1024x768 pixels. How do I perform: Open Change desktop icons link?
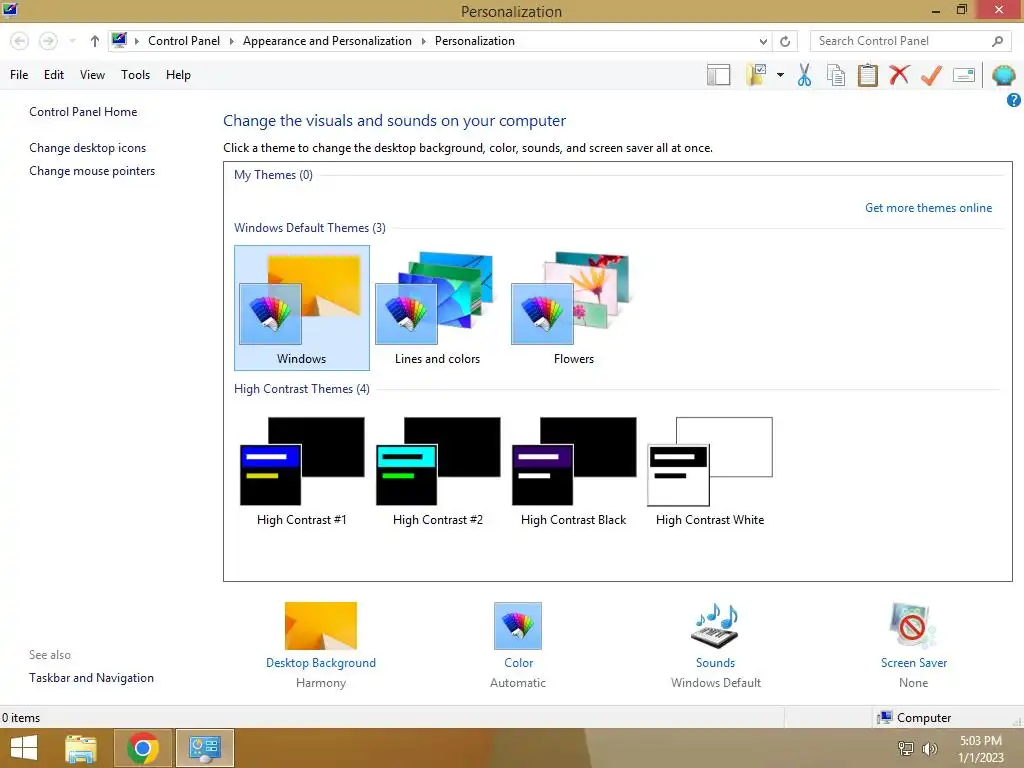click(88, 148)
